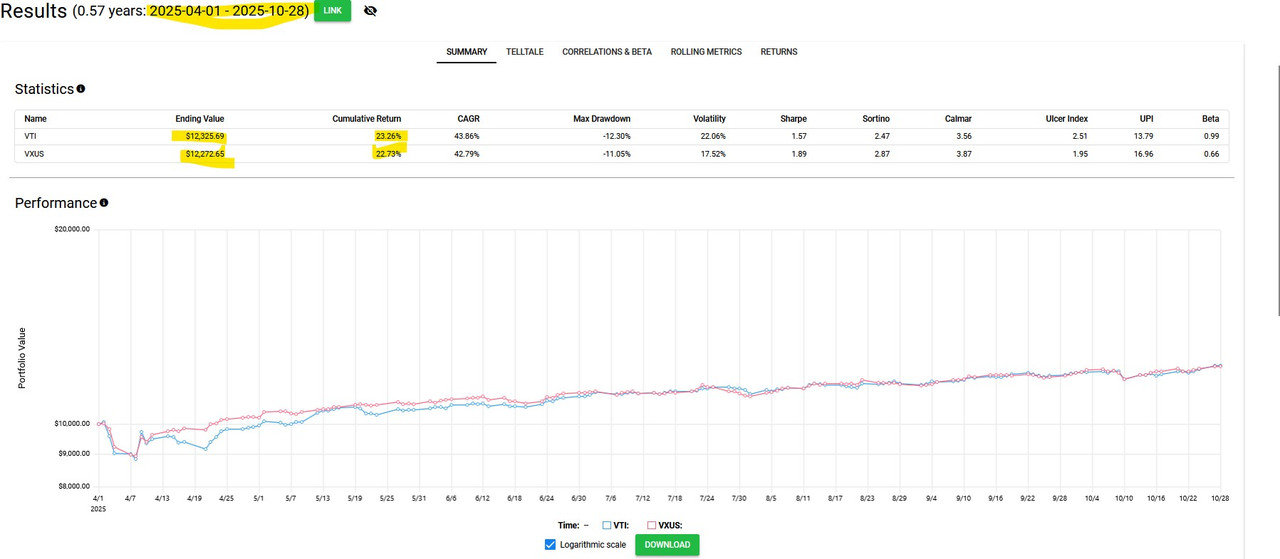The height and width of the screenshot is (559, 1280).
Task: Click the $10,000.00 y-axis label
Action: [x=70, y=424]
